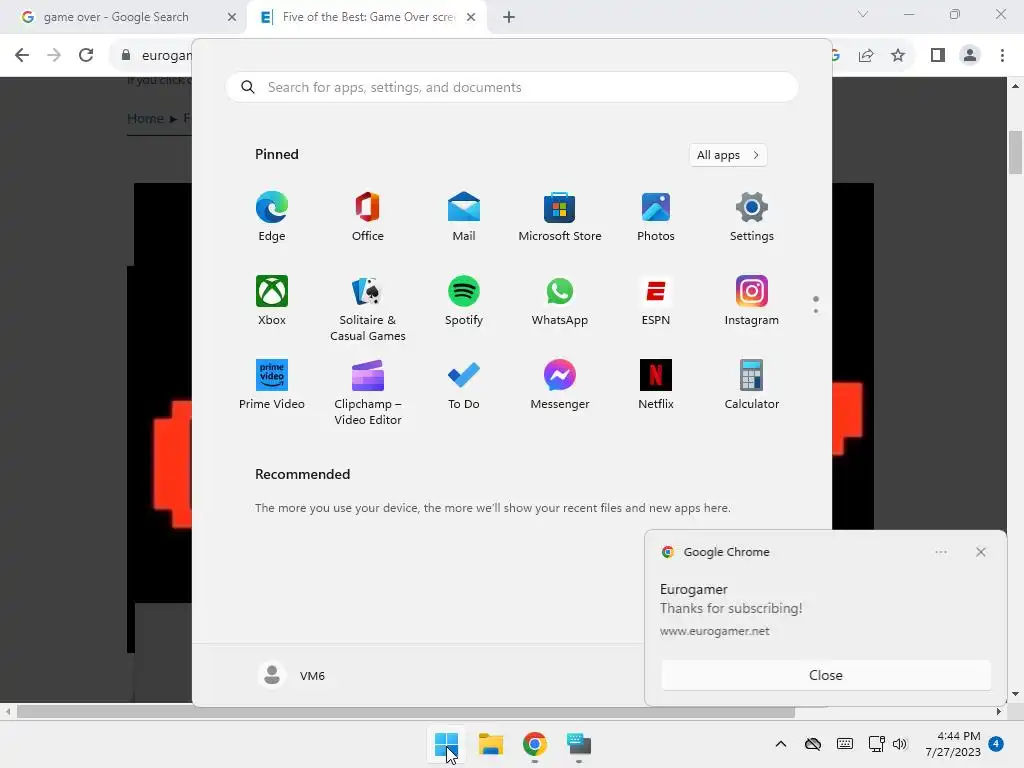Launch the Xbox app
Image resolution: width=1024 pixels, height=768 pixels.
click(272, 300)
